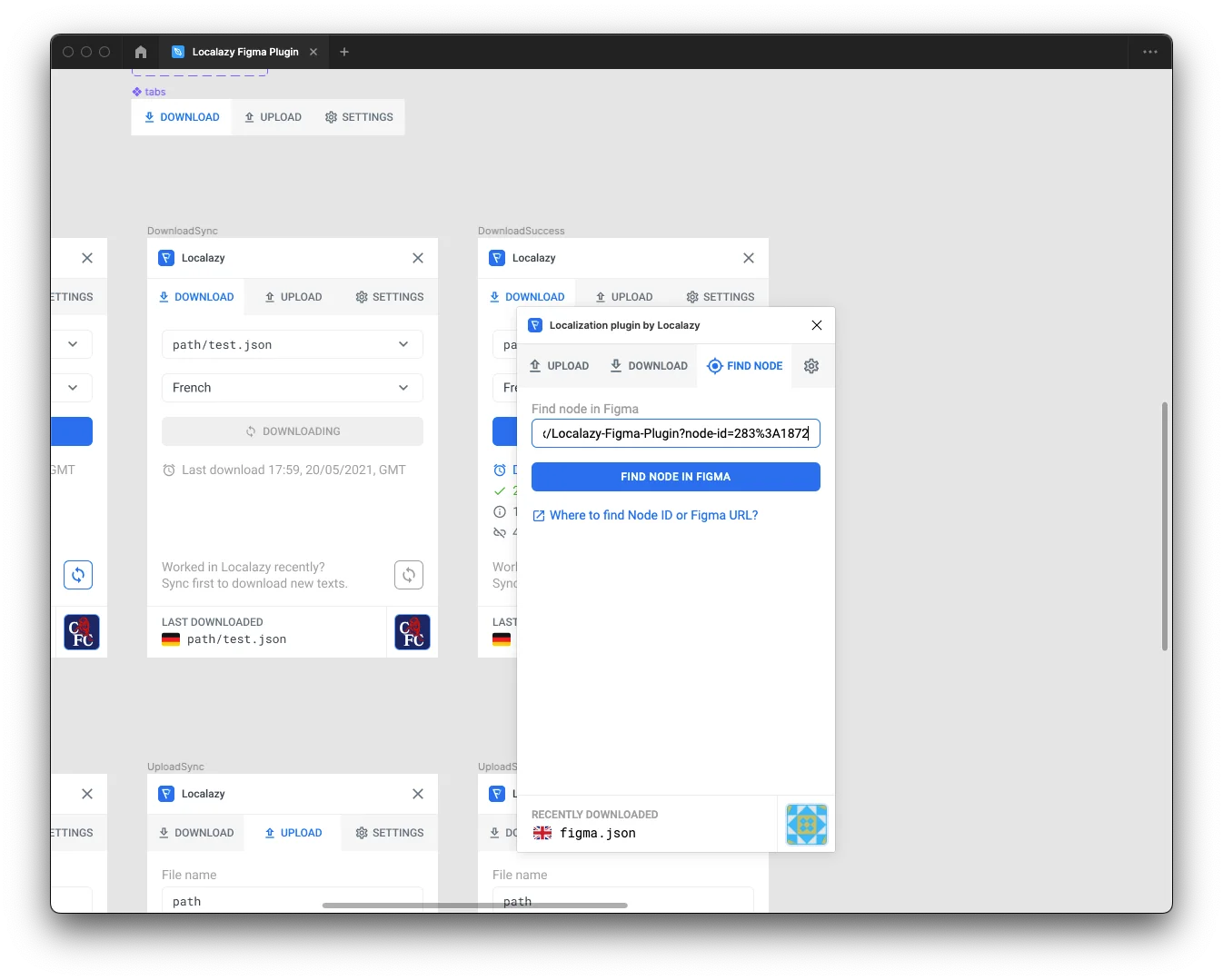Viewport: 1223px width, 980px height.
Task: Expand the French language dropdown
Action: [x=293, y=388]
